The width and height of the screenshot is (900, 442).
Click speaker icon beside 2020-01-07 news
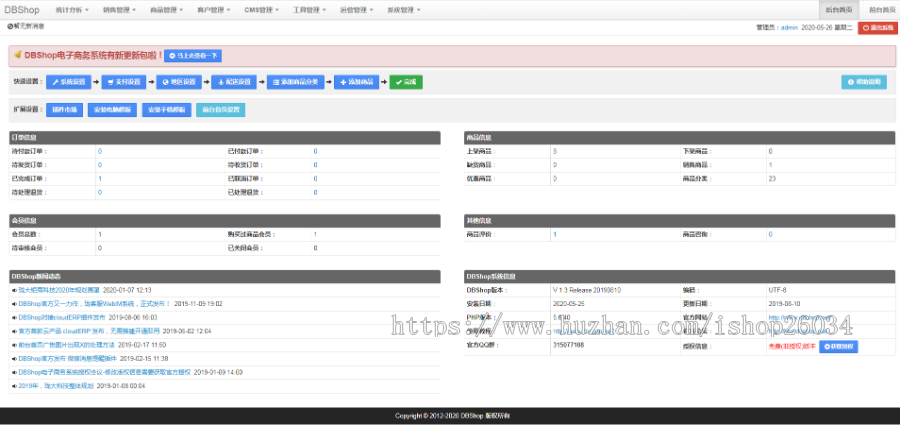(x=14, y=290)
